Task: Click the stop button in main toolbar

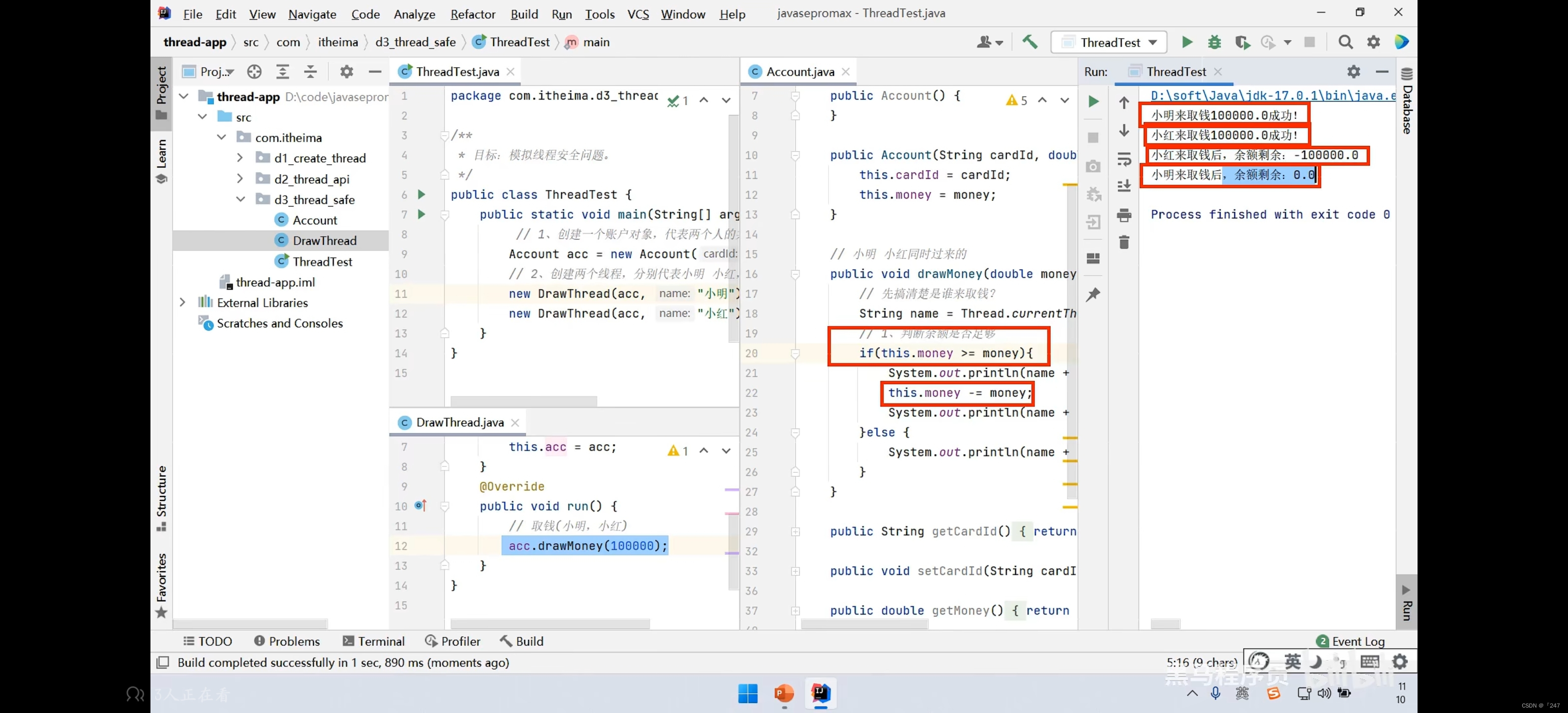Action: [x=1309, y=42]
